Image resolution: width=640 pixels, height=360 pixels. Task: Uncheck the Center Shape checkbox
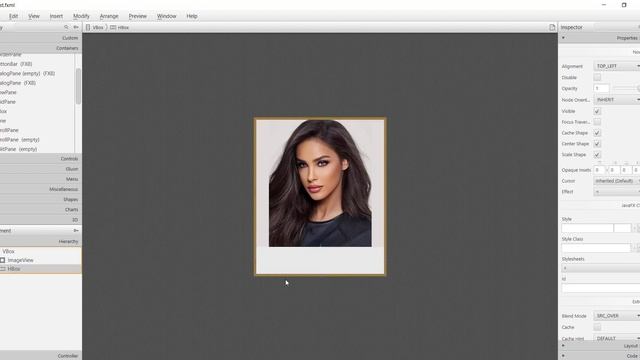click(x=597, y=144)
